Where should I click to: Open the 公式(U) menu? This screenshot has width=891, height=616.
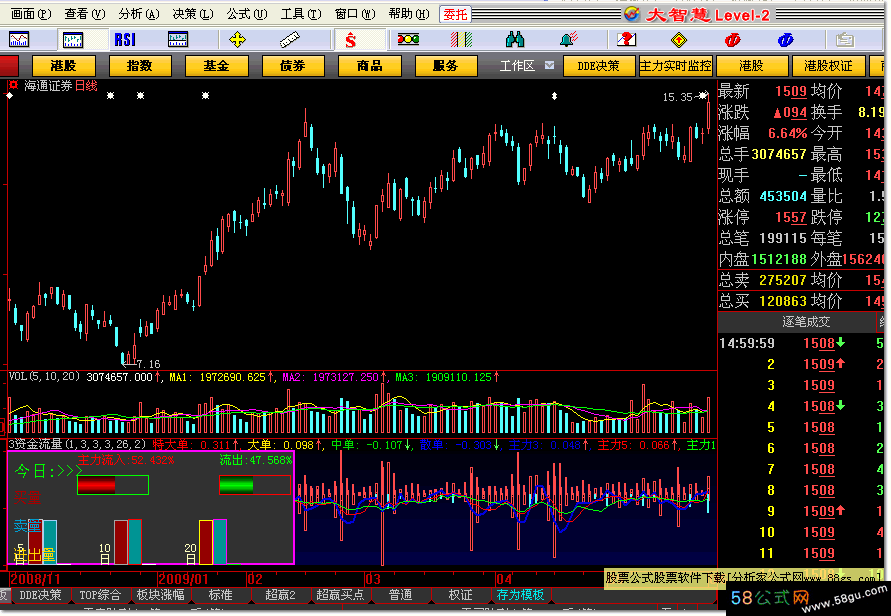coord(247,14)
